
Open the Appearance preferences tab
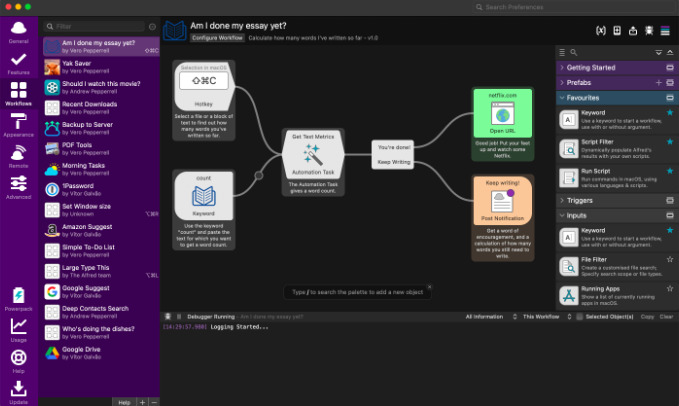(19, 125)
